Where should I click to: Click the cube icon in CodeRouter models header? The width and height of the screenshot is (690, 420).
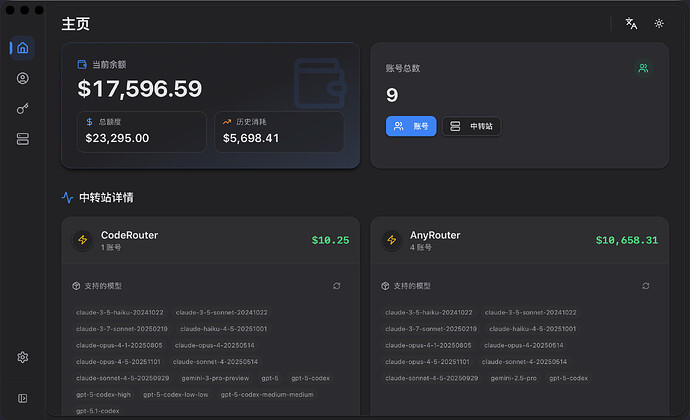pyautogui.click(x=76, y=286)
